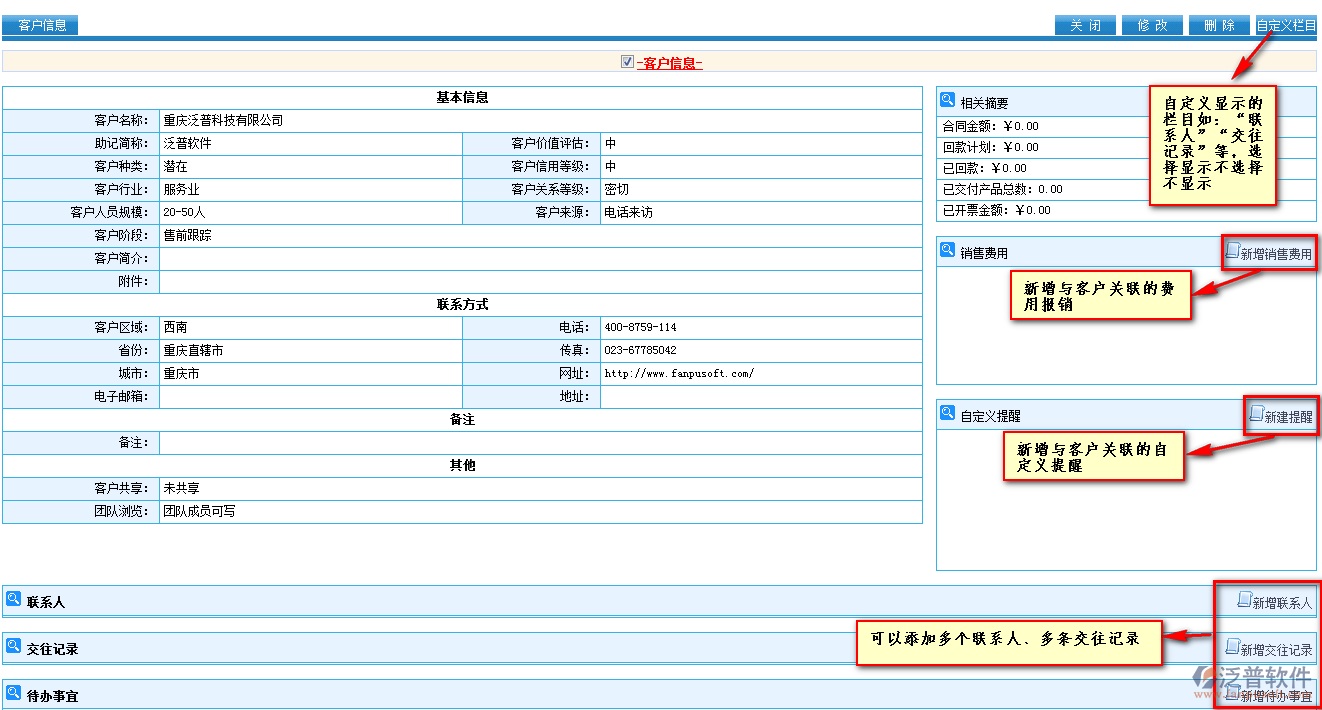The image size is (1322, 710).
Task: Expand the 联系人 section header
Action: [46, 602]
